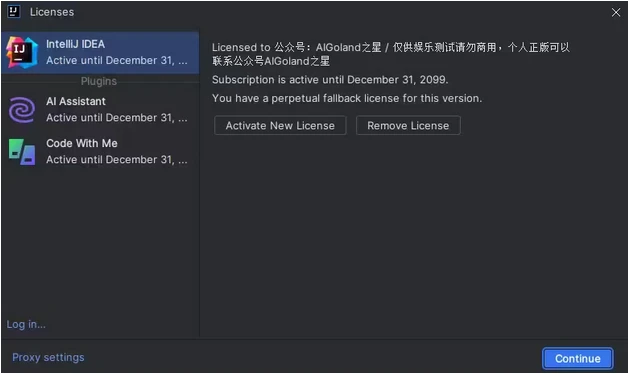Select Code With Me plugin entry
The image size is (628, 374).
(x=100, y=152)
